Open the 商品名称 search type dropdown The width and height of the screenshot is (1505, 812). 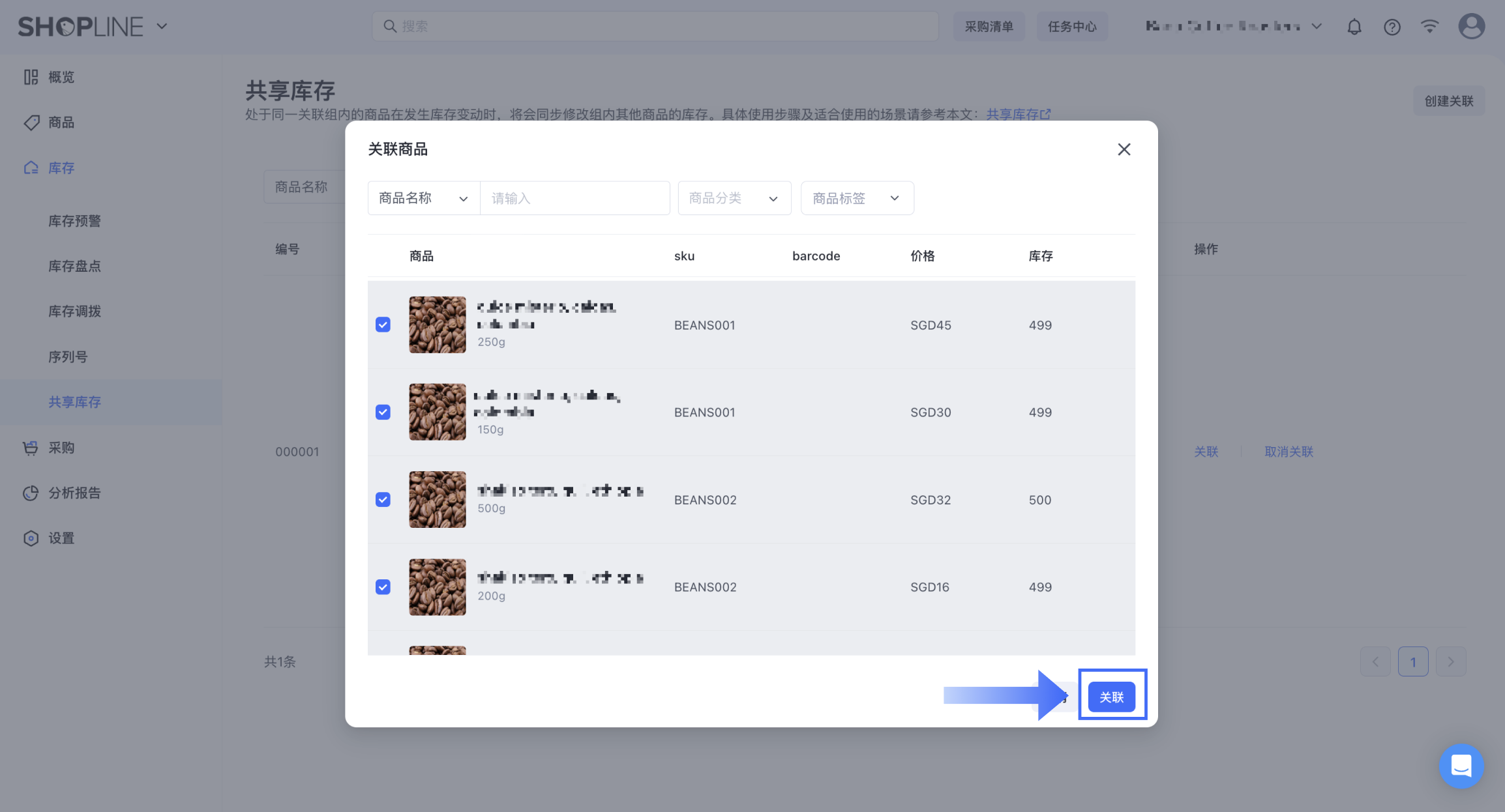point(423,198)
